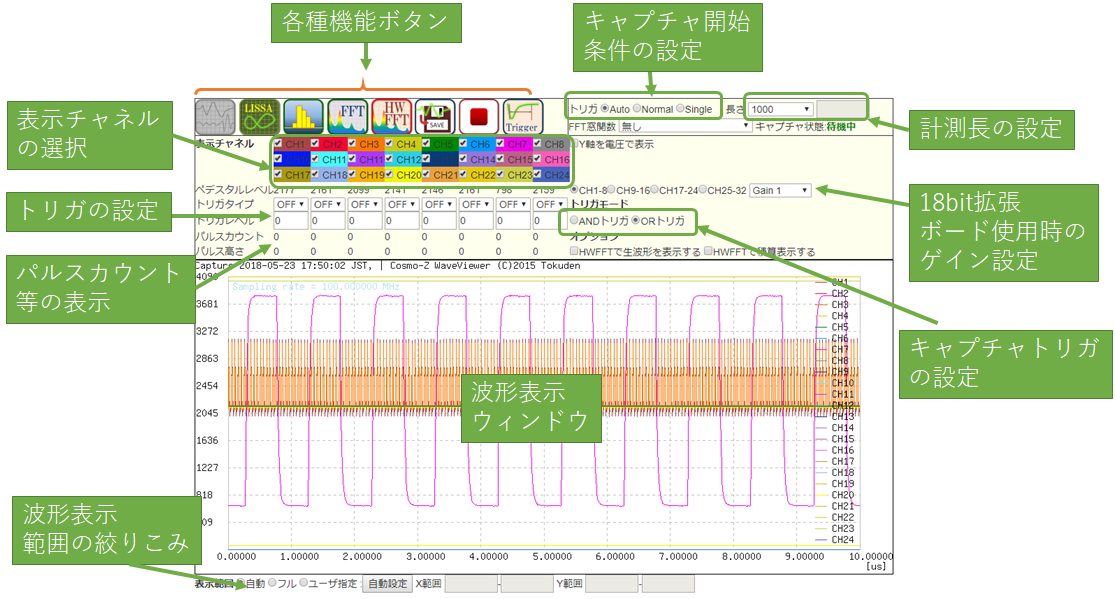Enable HWFFTで生波形を表示する option
Screen dimensions: 1115x599
click(574, 252)
